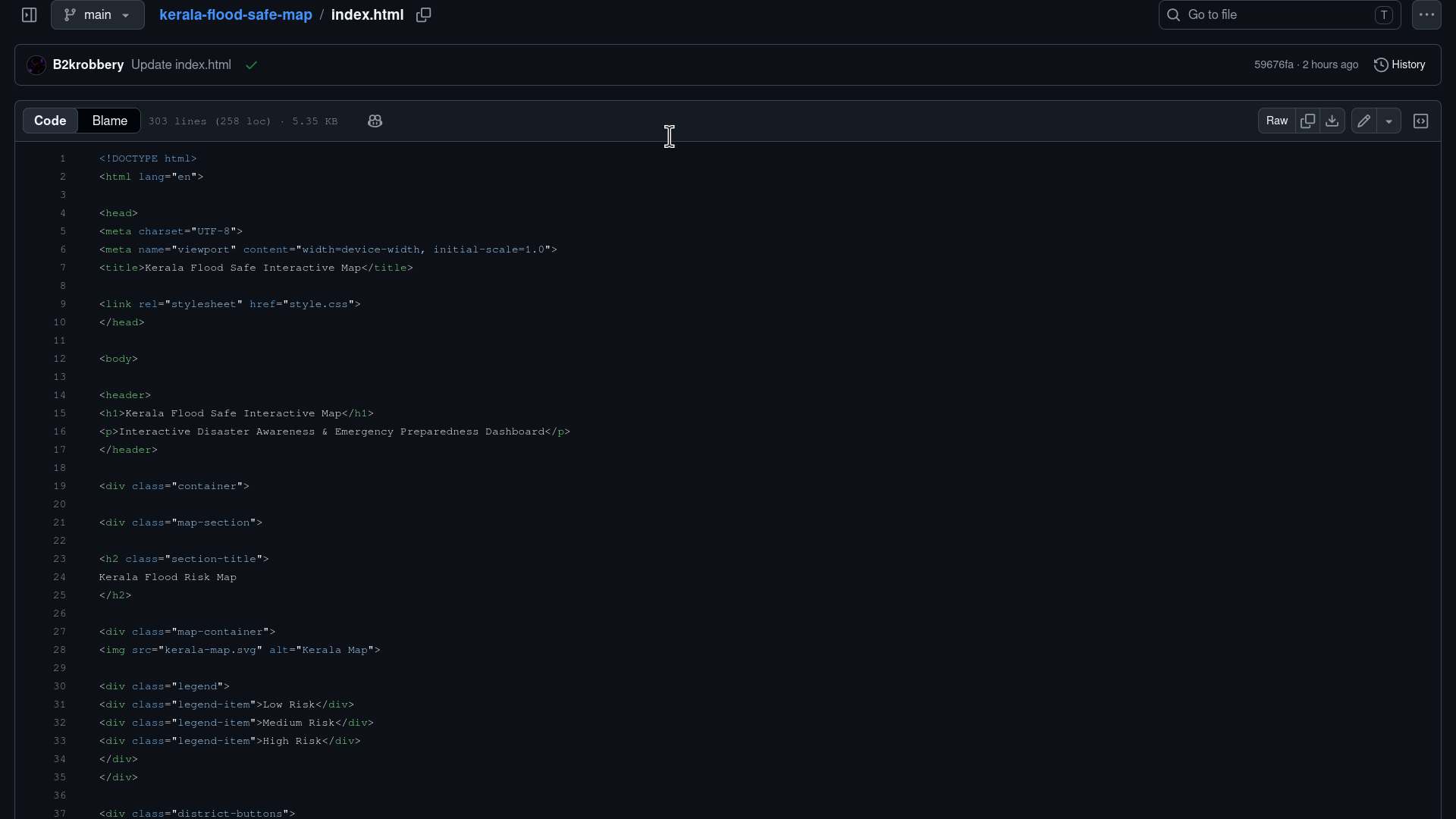Click the style.css text on line 9

(318, 304)
